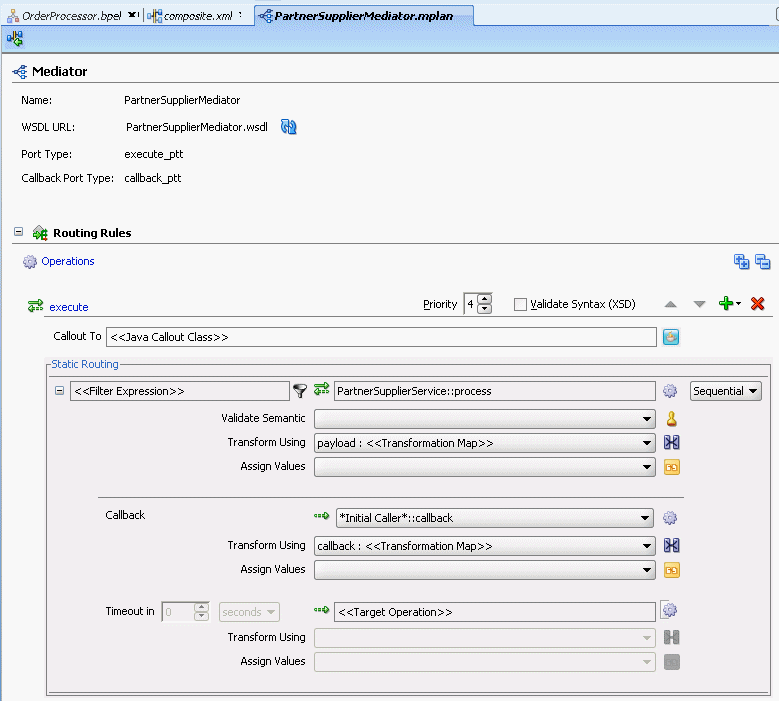Open Assign Values icon for the callback
This screenshot has width=779, height=701.
pyautogui.click(x=672, y=570)
